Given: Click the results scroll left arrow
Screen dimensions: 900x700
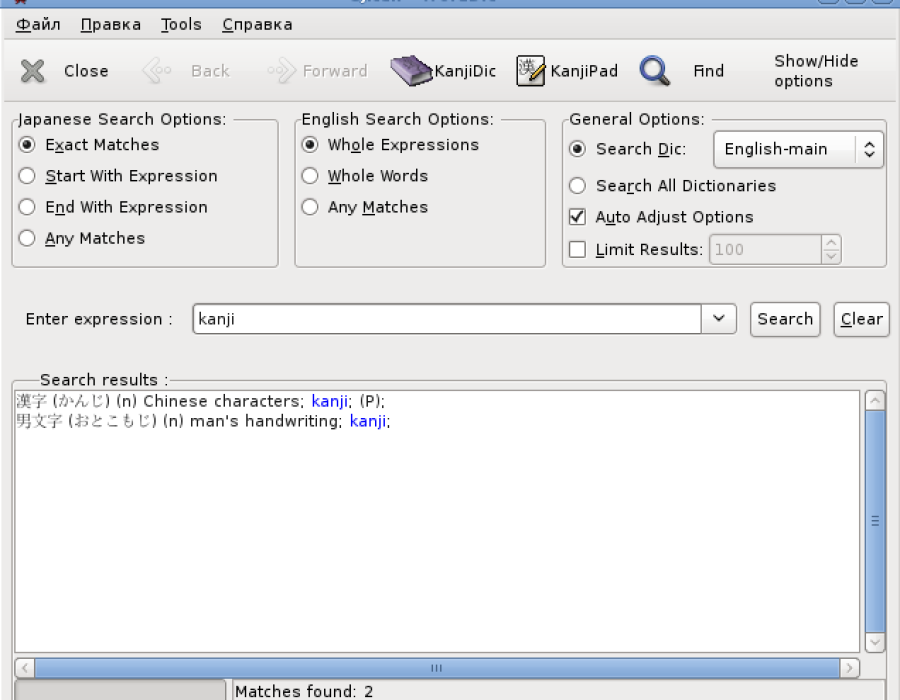Looking at the screenshot, I should tap(25, 668).
